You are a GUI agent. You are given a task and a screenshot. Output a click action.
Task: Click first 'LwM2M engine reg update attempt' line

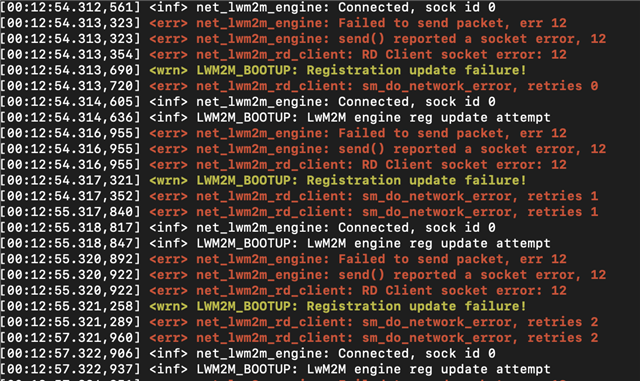275,118
